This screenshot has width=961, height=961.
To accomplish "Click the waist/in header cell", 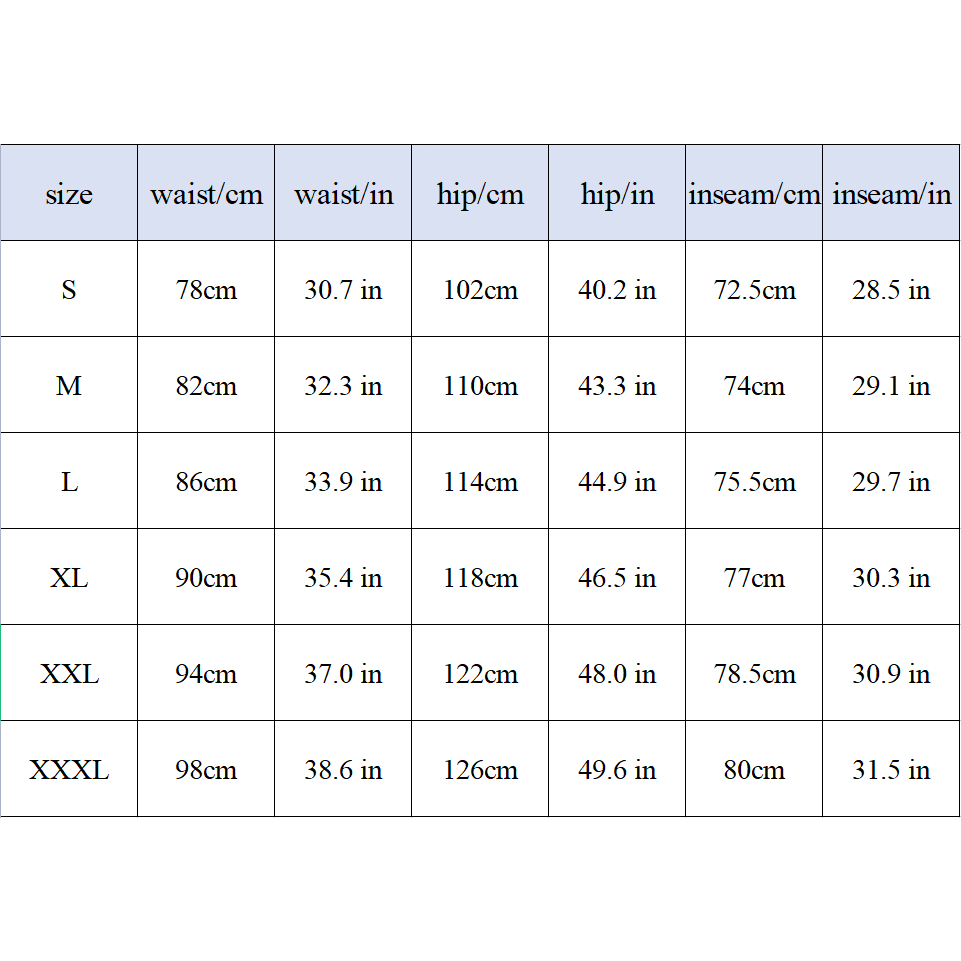I will pos(343,193).
